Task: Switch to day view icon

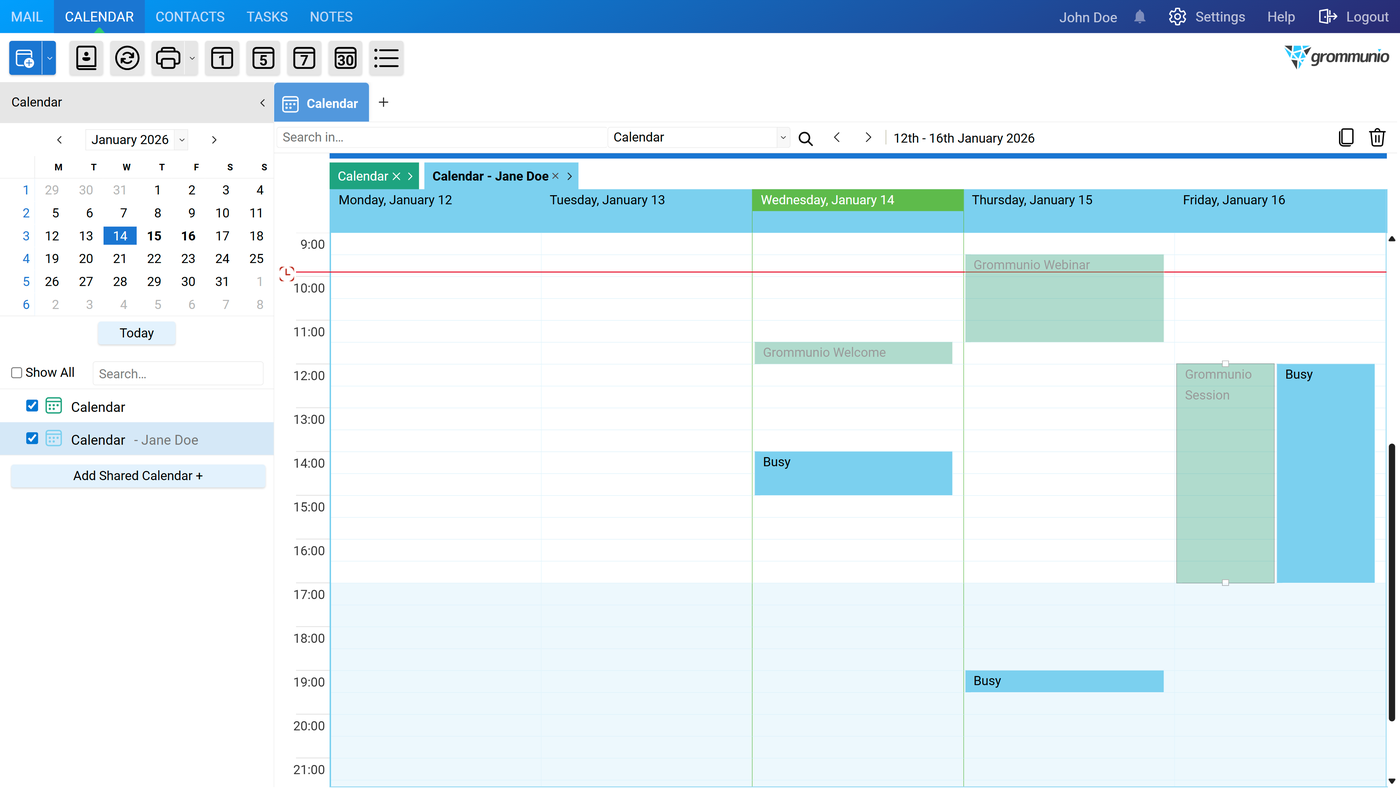Action: coord(222,59)
